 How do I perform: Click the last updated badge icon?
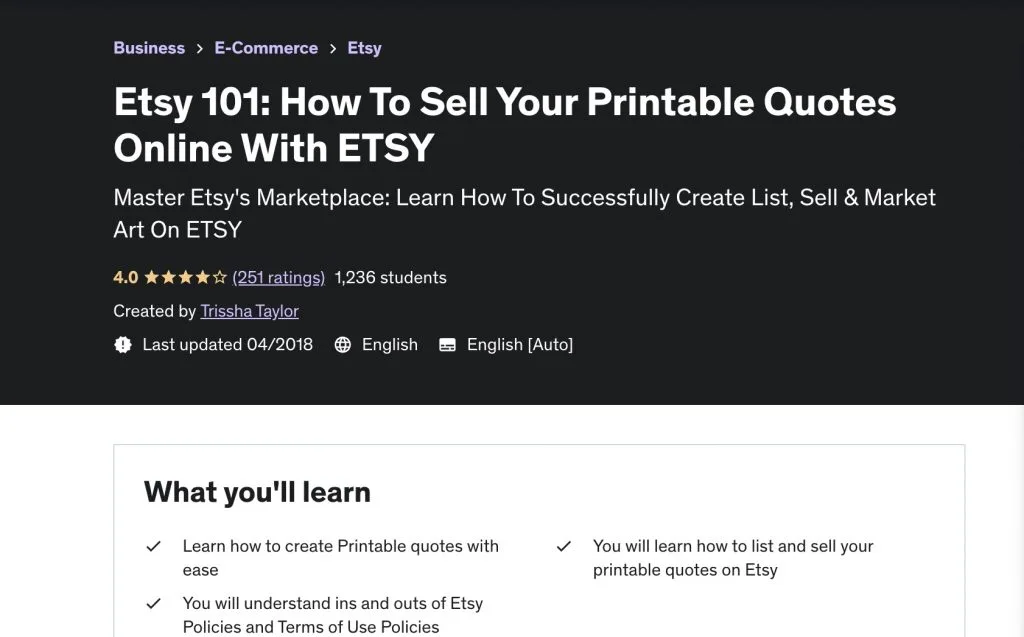coord(123,345)
